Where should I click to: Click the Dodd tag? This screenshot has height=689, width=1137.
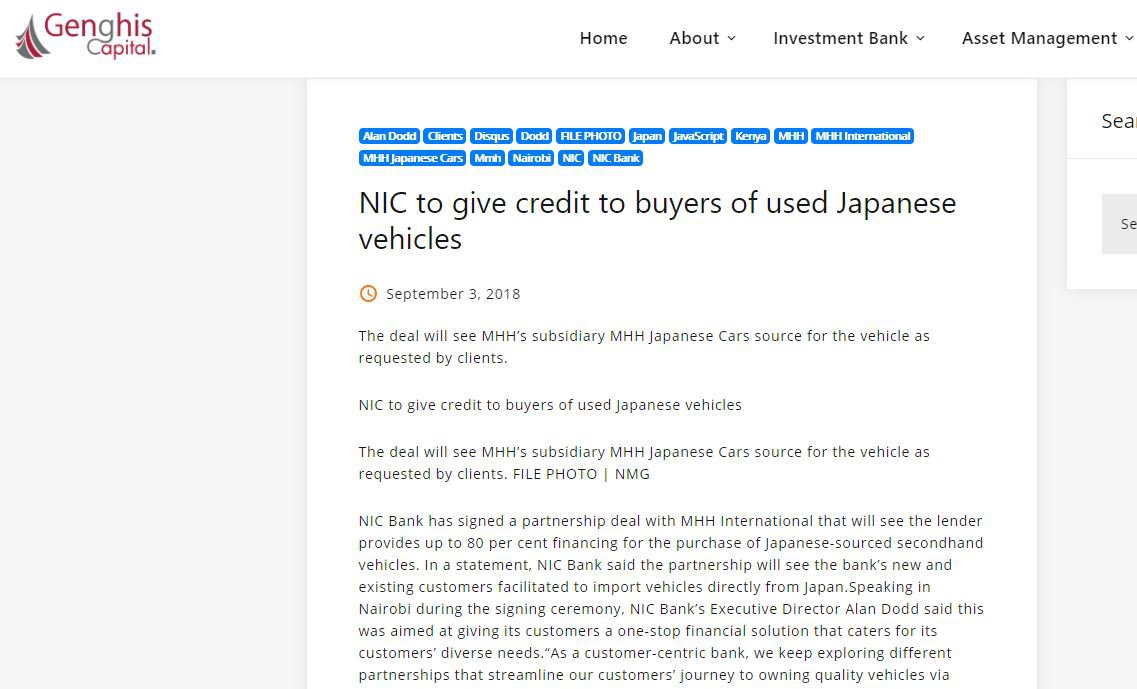coord(534,136)
